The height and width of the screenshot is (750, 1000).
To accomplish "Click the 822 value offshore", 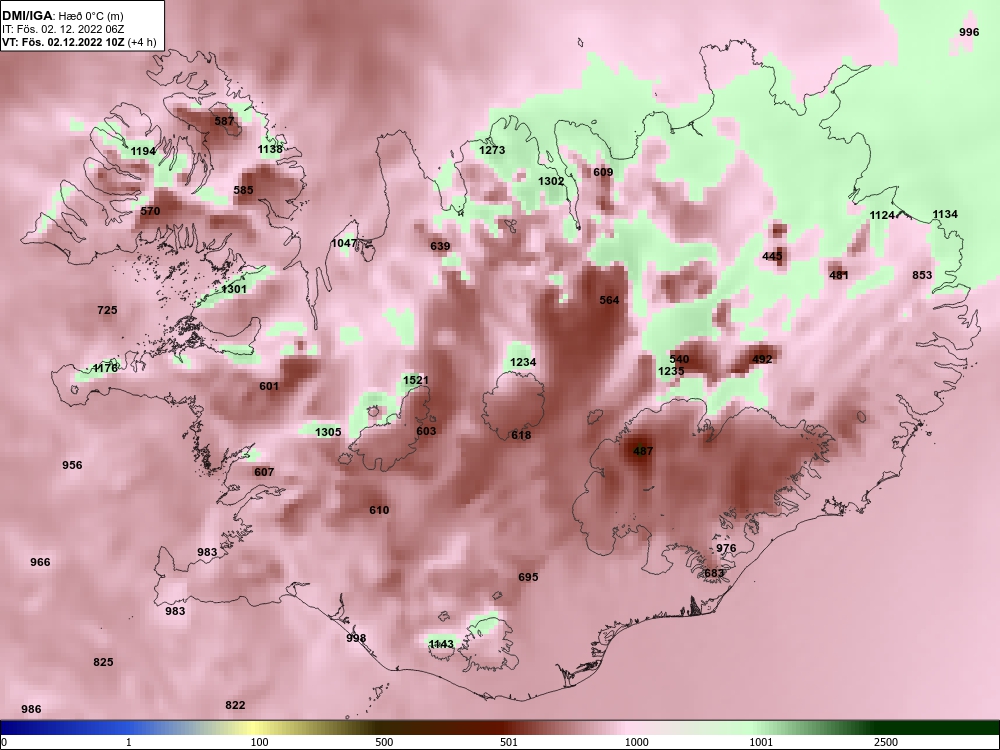I will (x=235, y=705).
